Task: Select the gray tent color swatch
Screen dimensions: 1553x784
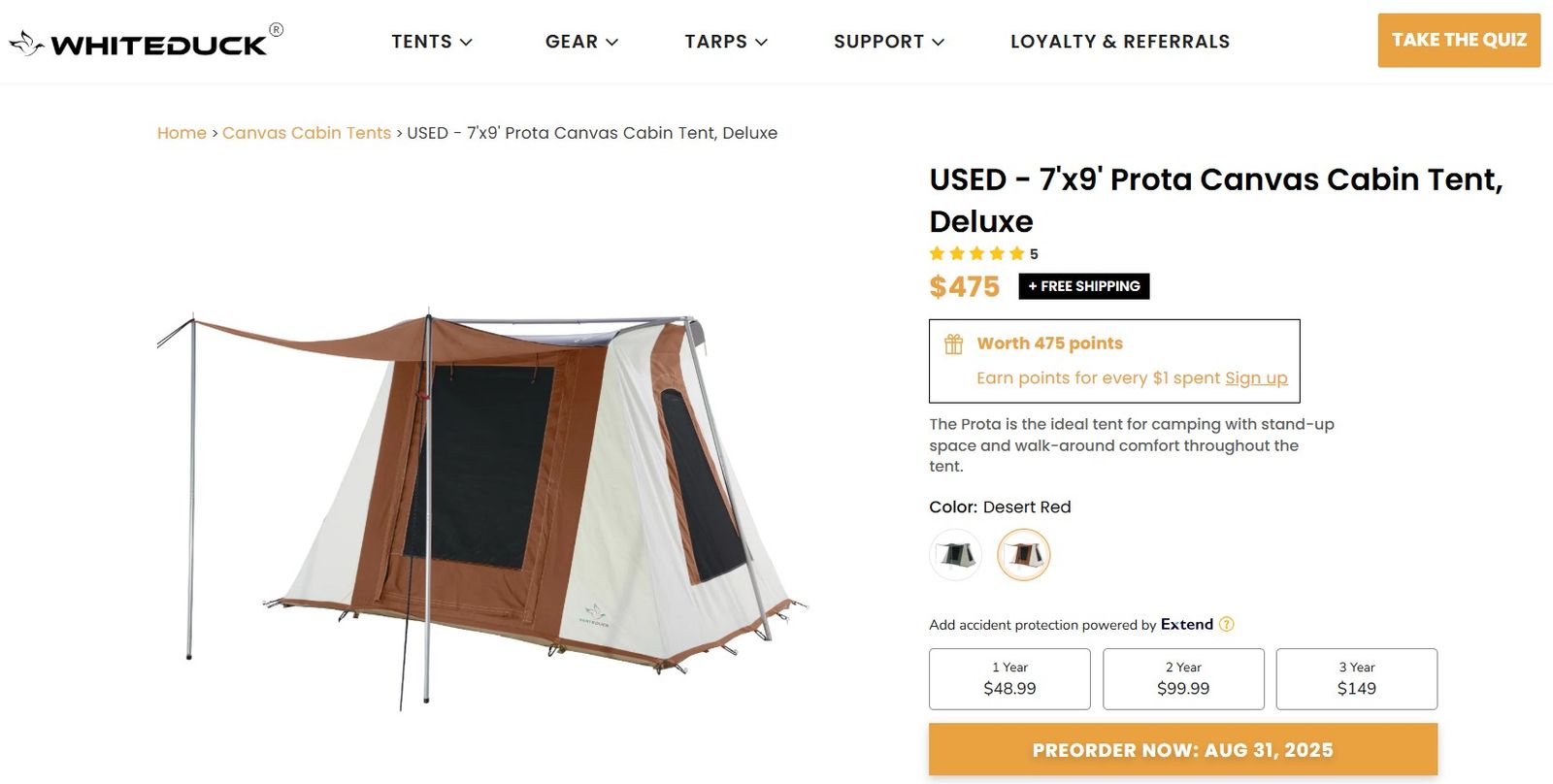Action: click(x=956, y=555)
